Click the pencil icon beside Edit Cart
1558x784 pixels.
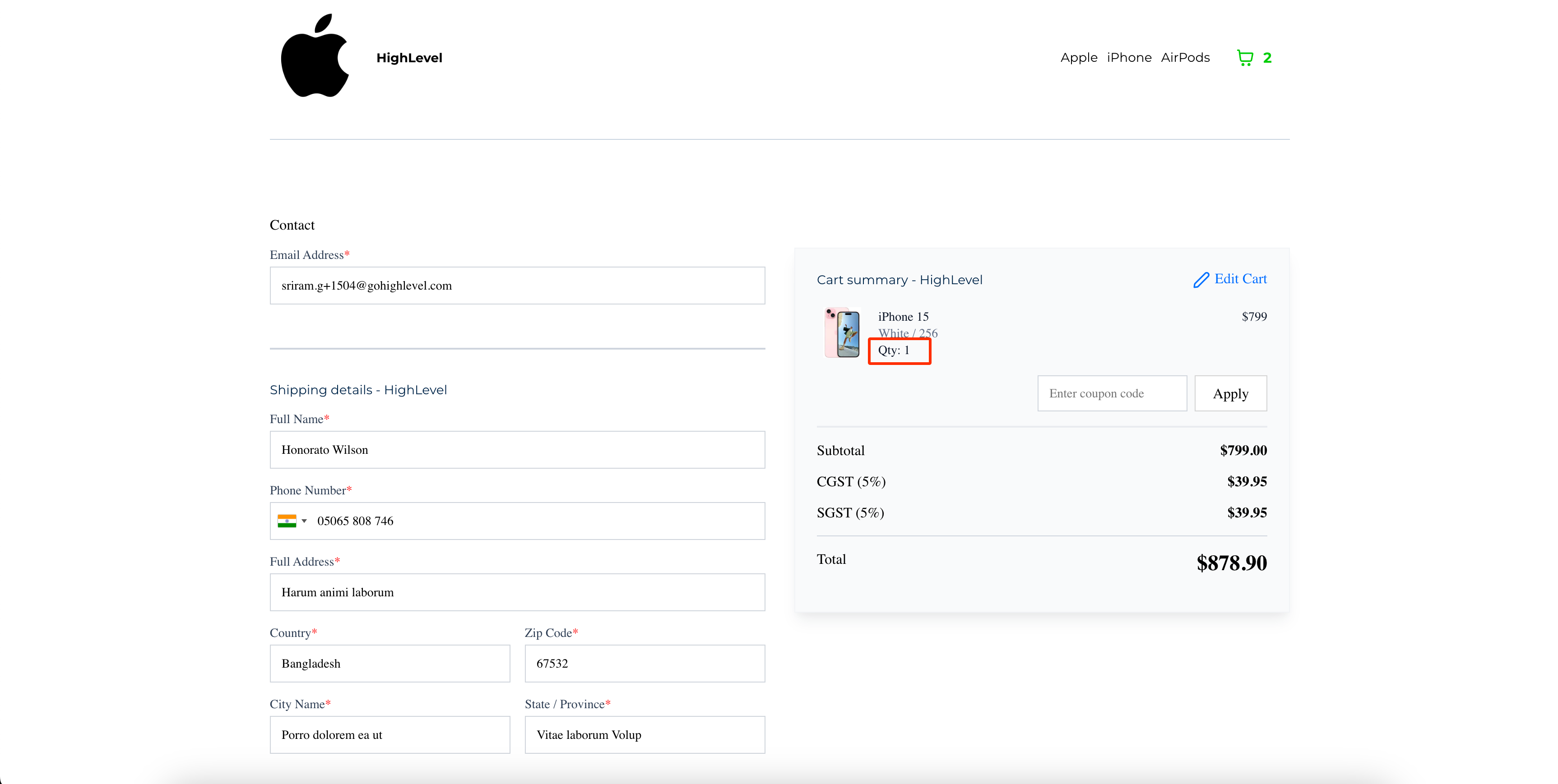(x=1201, y=280)
